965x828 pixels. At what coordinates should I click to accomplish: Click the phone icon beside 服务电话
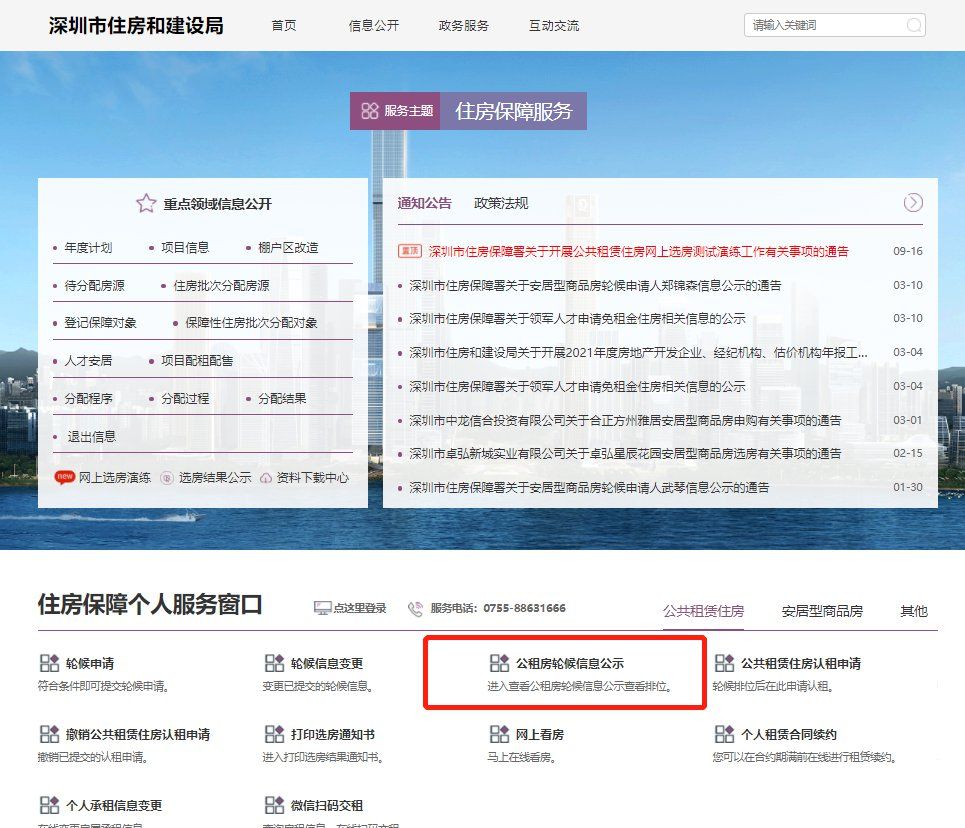click(x=415, y=609)
